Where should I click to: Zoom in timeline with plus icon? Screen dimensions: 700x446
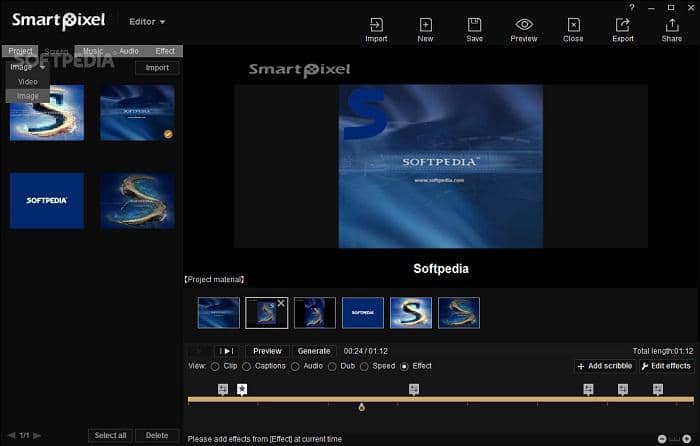pos(688,438)
